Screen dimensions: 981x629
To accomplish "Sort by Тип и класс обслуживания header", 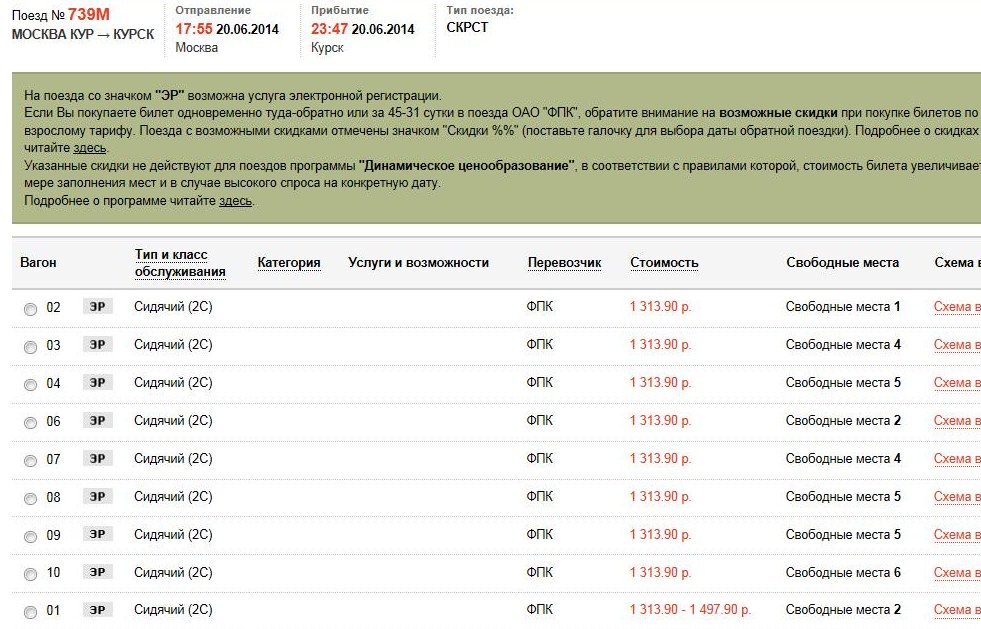I will tap(180, 263).
